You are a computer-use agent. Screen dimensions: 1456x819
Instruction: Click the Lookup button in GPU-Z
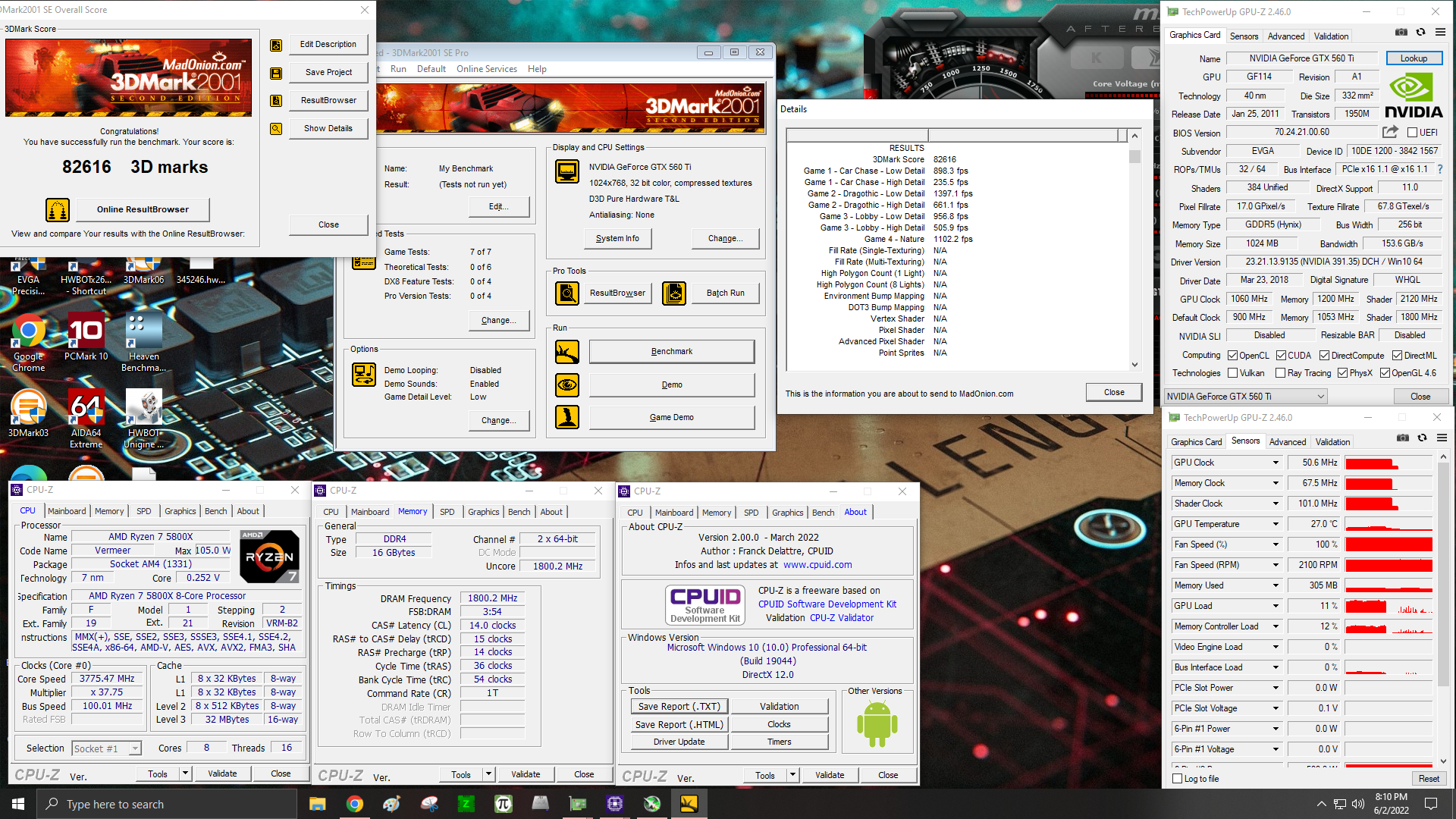(x=1414, y=58)
